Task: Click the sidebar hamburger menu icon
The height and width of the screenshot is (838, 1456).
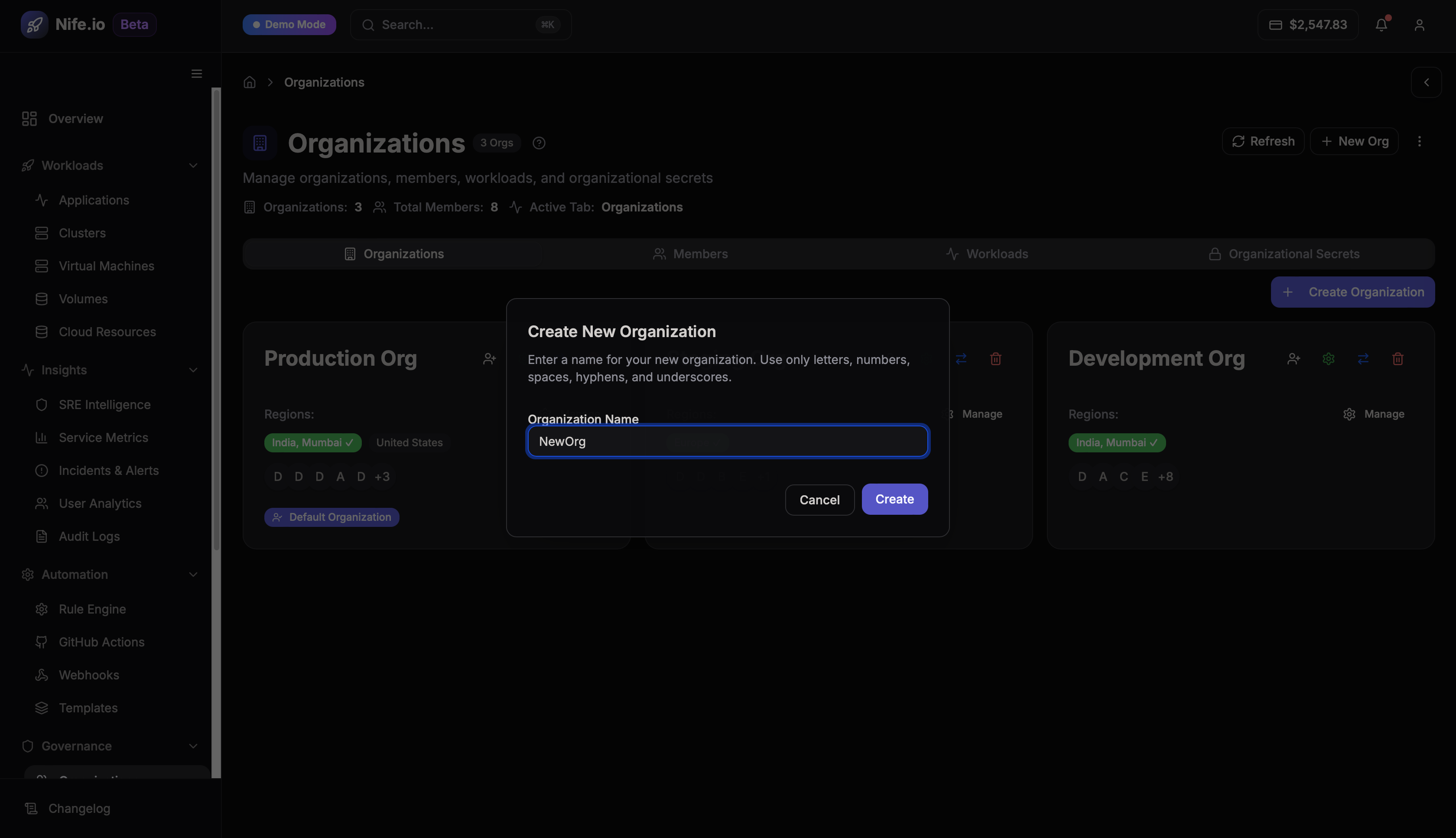Action: 196,73
